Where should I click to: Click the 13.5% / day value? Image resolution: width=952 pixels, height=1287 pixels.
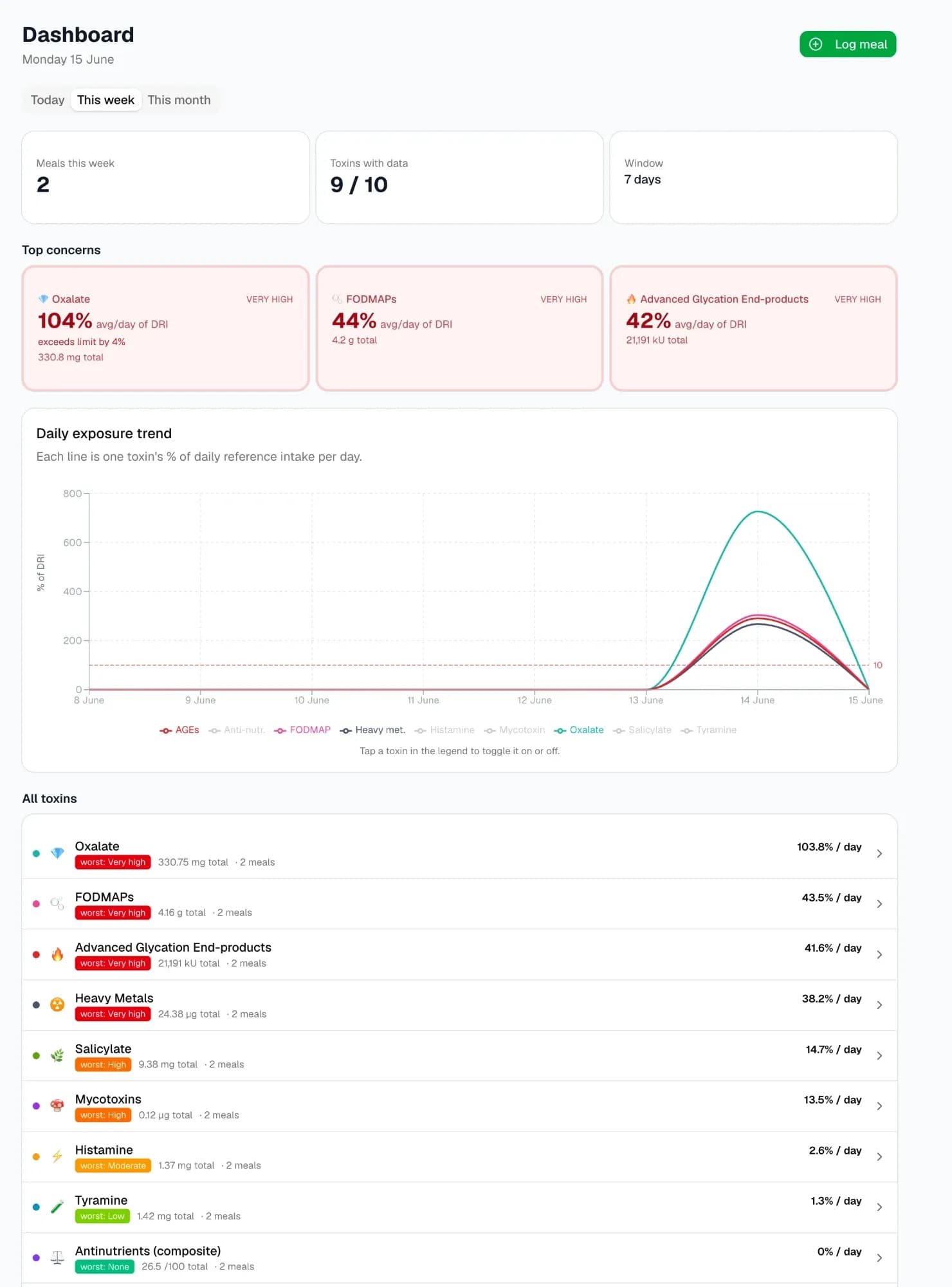click(x=832, y=1100)
